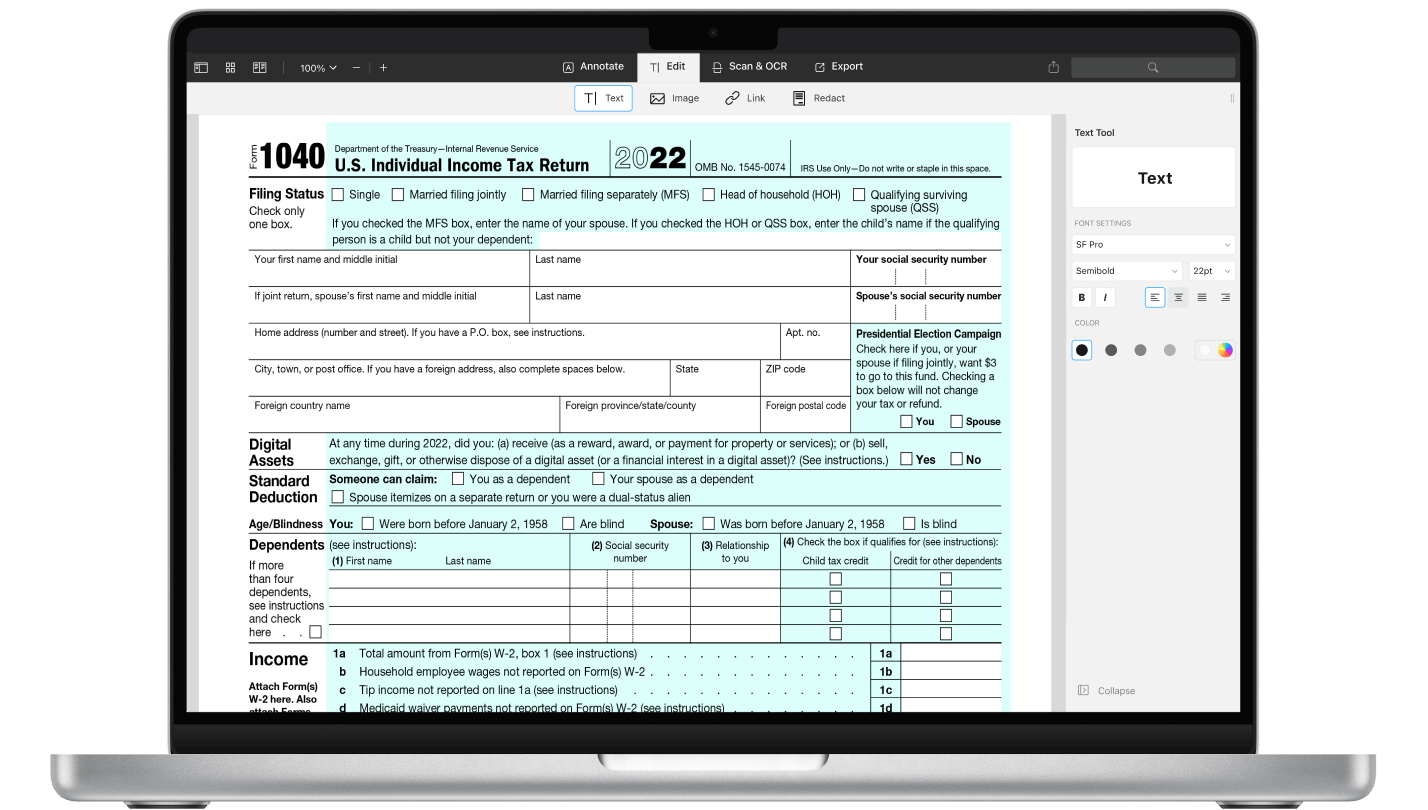Switch to thumbnail grid view
Screen dimensions: 1428x810
point(230,67)
